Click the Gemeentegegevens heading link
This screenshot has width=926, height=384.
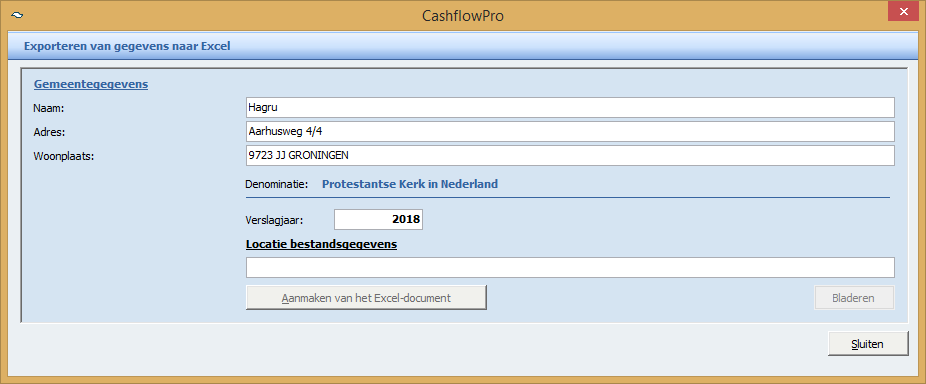pos(91,84)
